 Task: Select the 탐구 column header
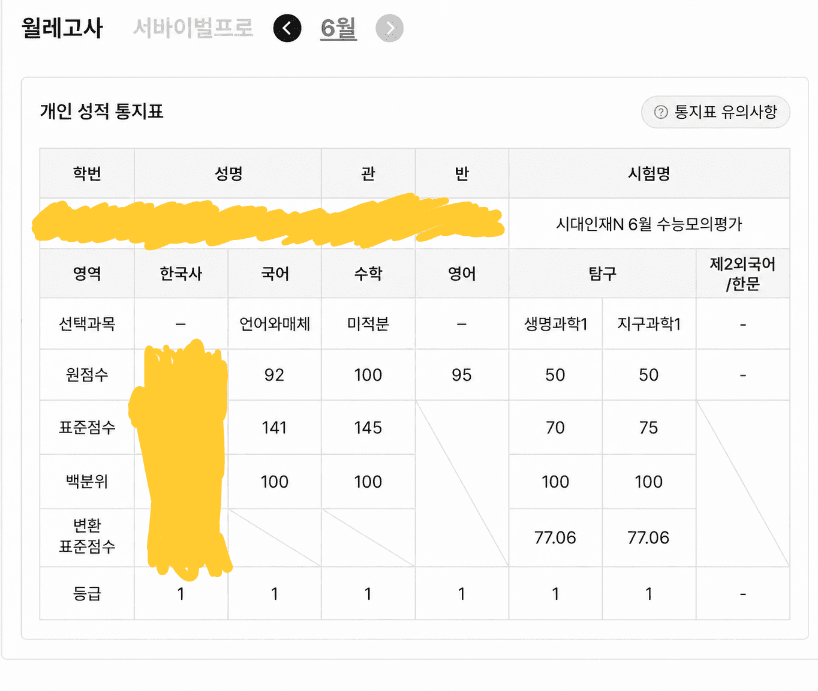603,273
